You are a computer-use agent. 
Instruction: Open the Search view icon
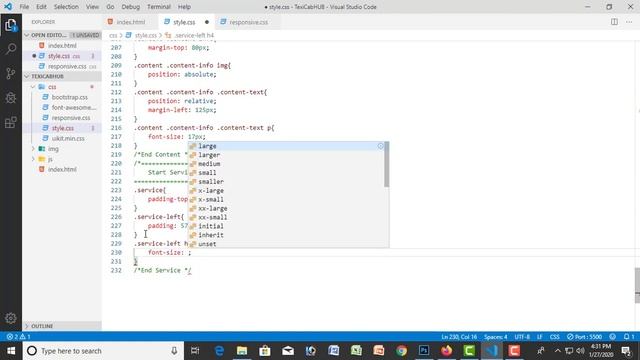[11, 49]
